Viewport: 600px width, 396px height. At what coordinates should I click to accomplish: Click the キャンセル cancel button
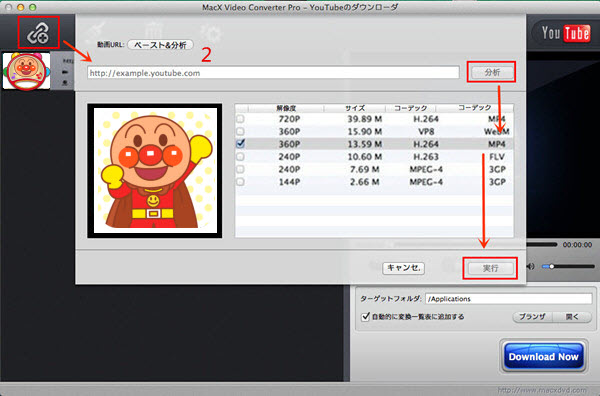(404, 268)
